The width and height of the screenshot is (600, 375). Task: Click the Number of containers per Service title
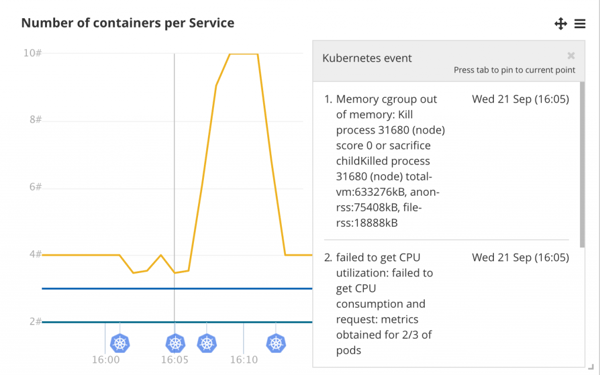pyautogui.click(x=127, y=23)
